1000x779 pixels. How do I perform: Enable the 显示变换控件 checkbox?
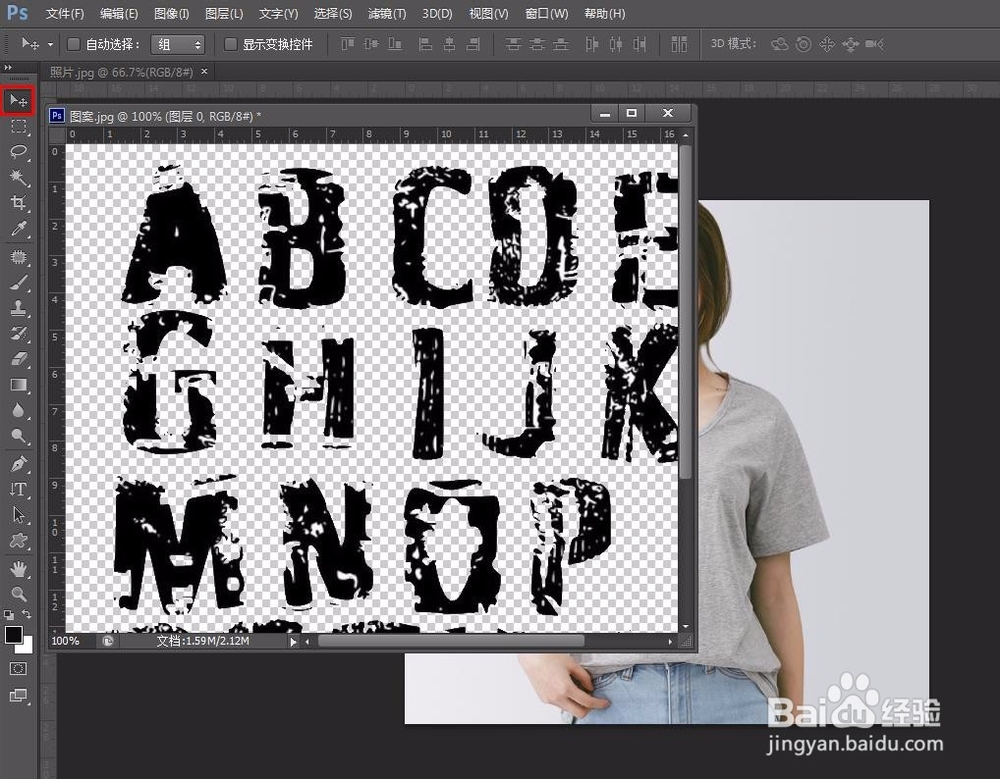230,44
